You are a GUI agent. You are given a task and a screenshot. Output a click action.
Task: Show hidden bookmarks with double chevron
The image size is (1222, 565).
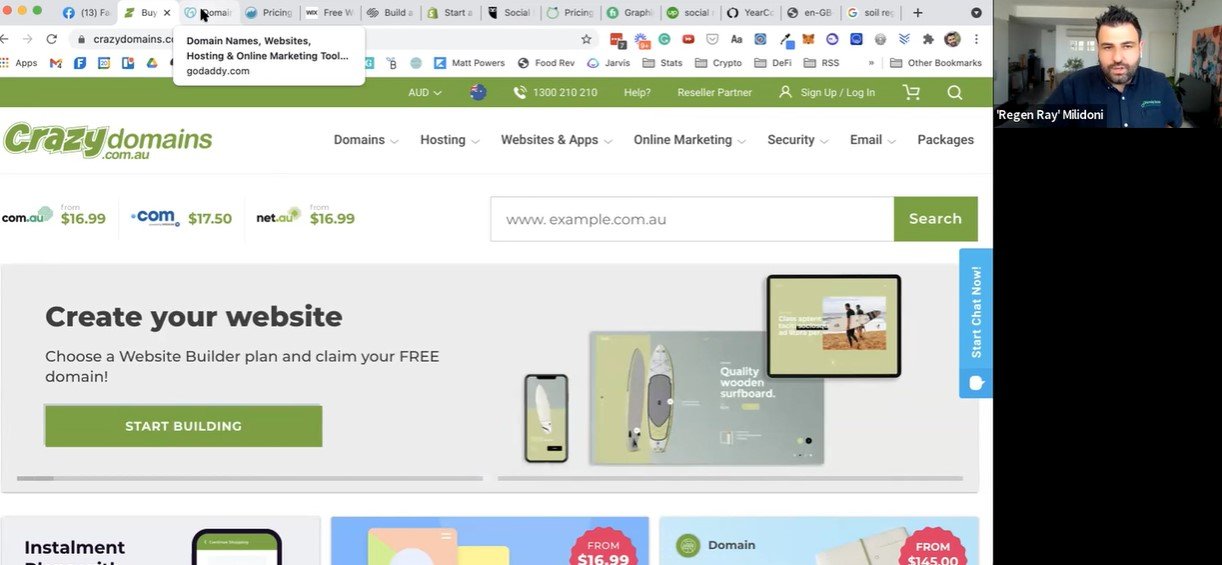point(871,63)
